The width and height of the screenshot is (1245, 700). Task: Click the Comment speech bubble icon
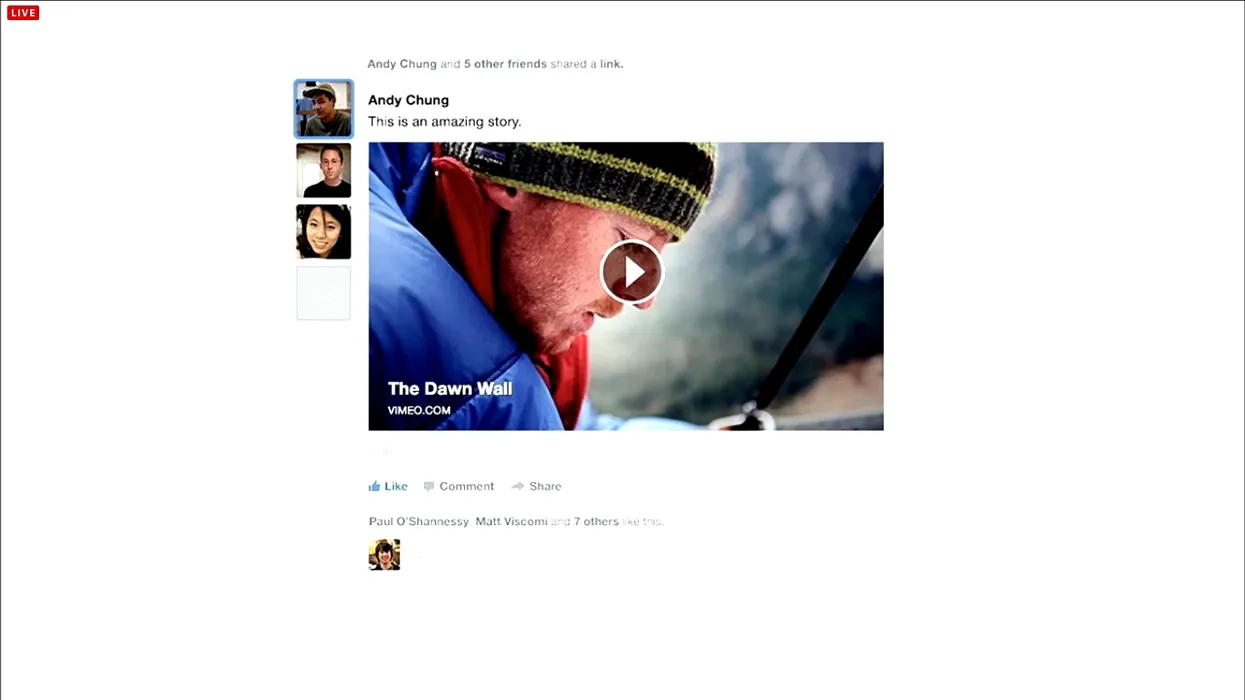coord(429,487)
